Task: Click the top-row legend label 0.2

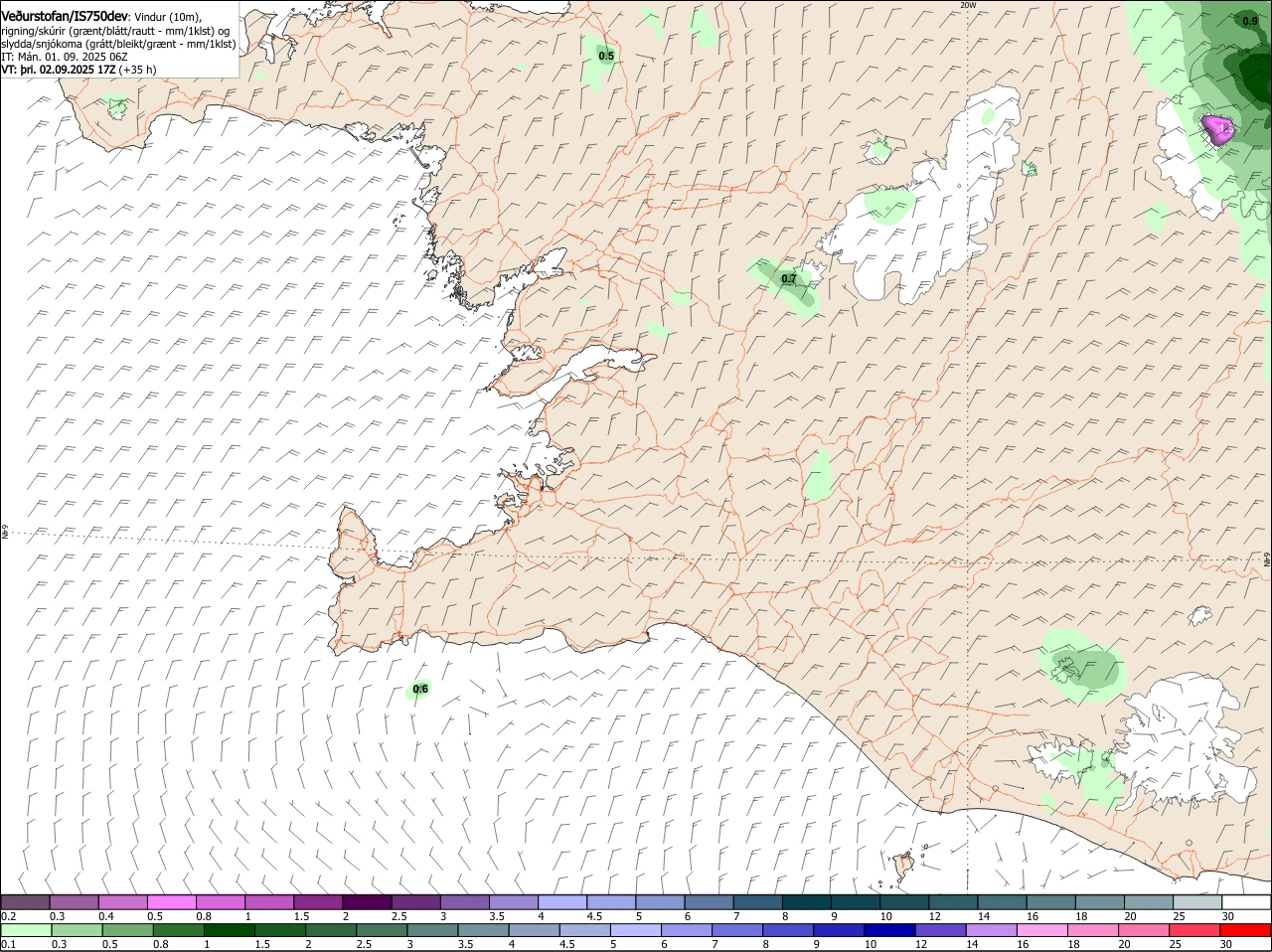Action: (x=9, y=915)
